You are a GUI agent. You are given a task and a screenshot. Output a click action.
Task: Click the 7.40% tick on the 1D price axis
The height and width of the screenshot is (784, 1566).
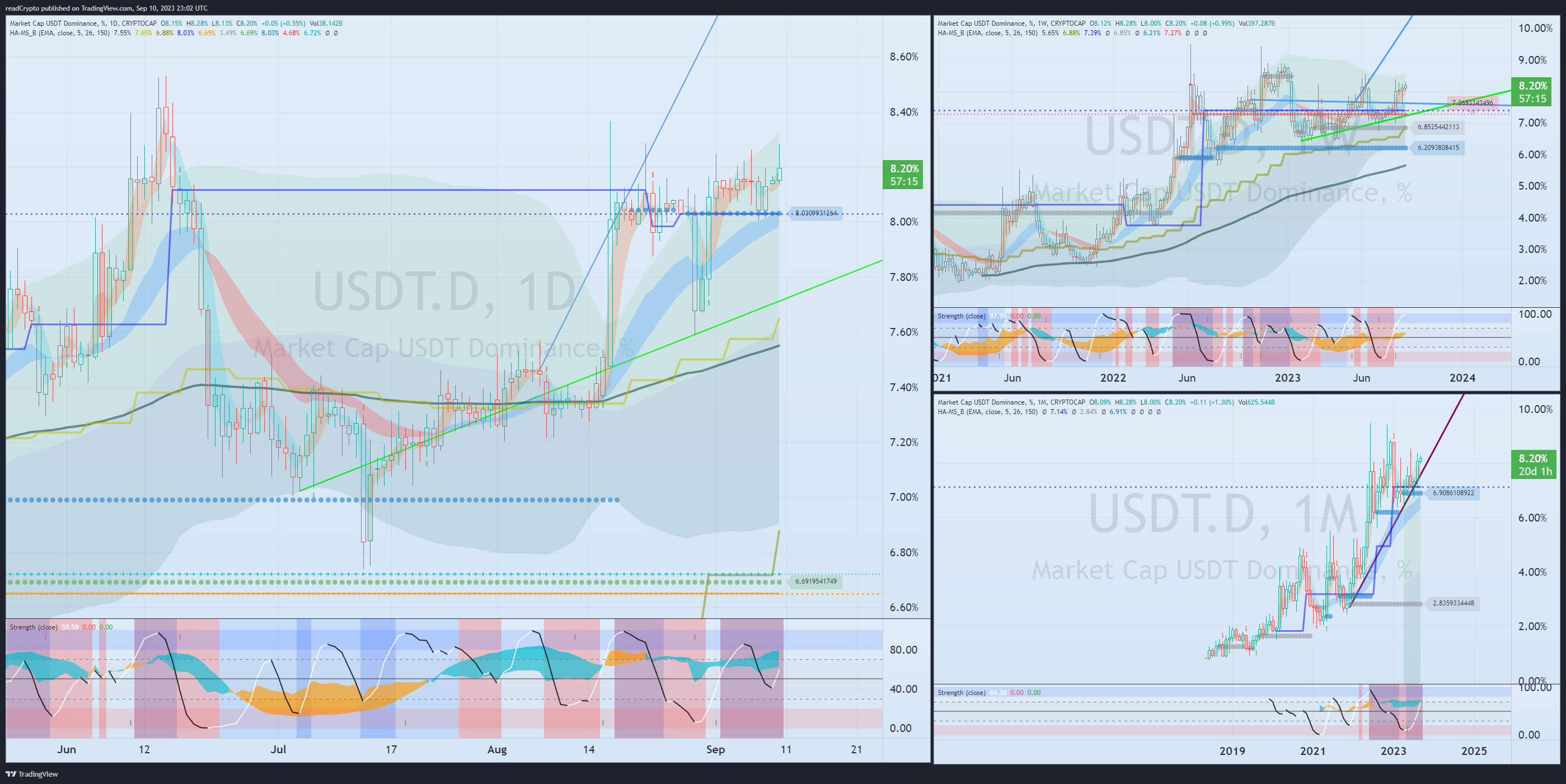point(904,387)
